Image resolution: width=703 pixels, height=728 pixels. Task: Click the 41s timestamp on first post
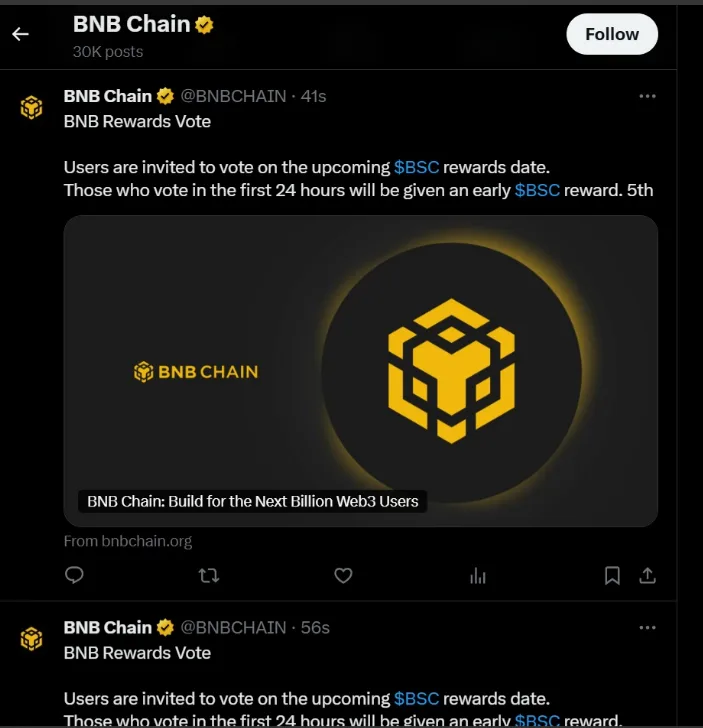(x=314, y=96)
